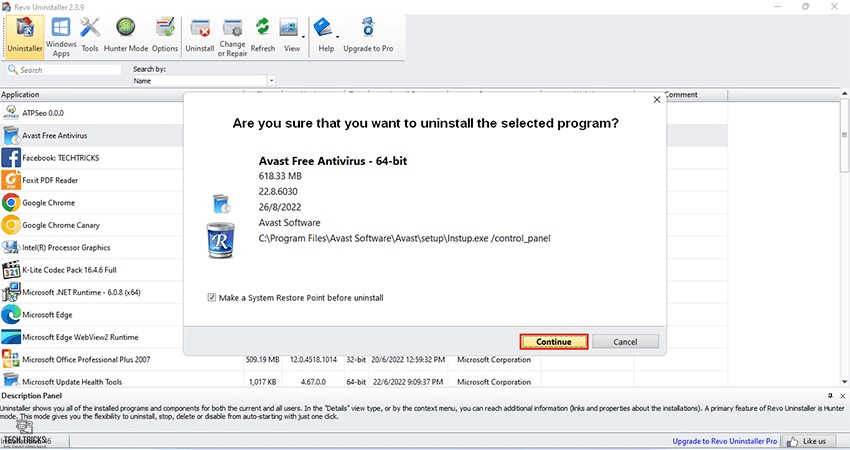The width and height of the screenshot is (850, 450).
Task: Open the Tools toolbar icon
Action: 90,36
